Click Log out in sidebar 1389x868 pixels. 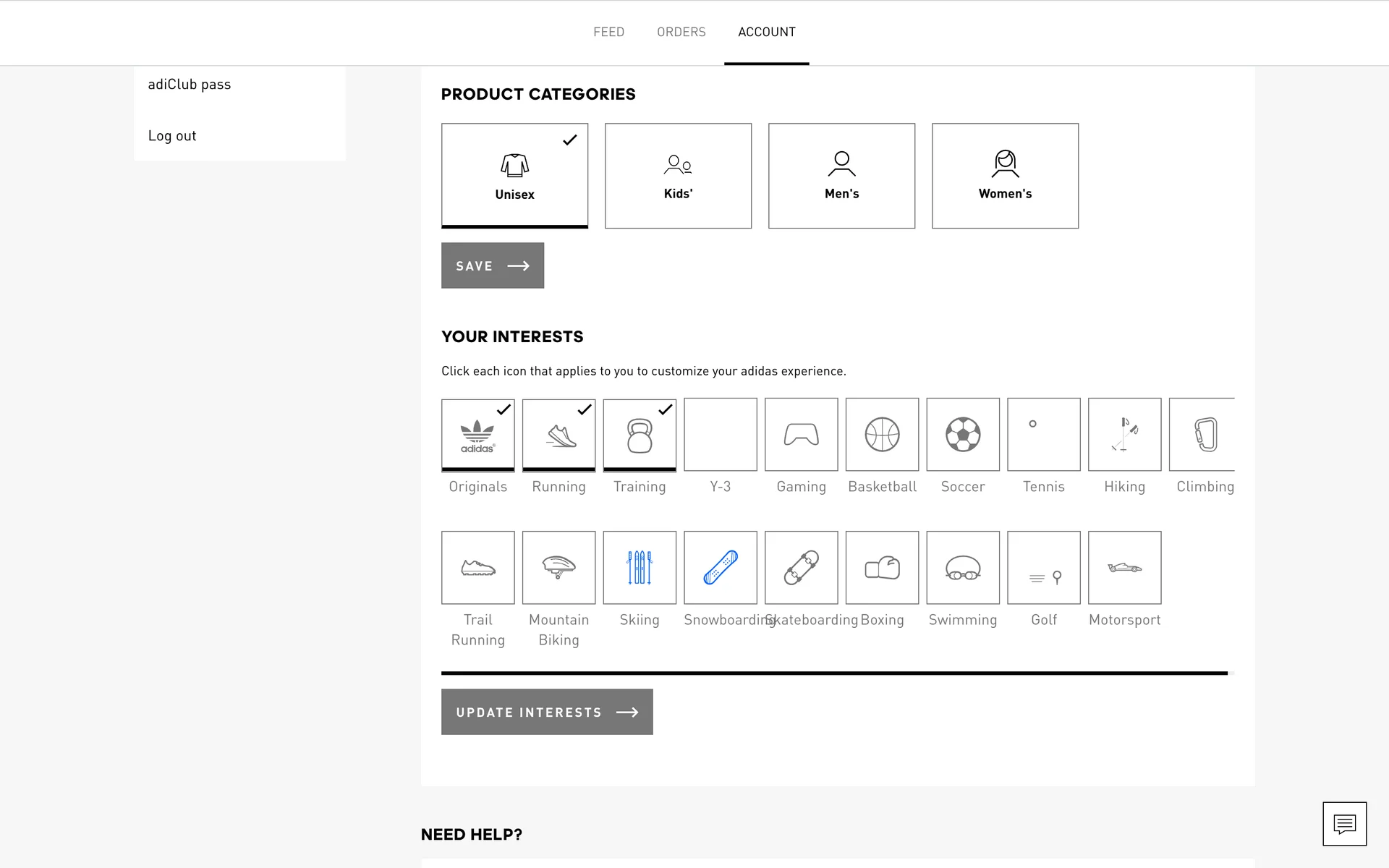pos(172,135)
